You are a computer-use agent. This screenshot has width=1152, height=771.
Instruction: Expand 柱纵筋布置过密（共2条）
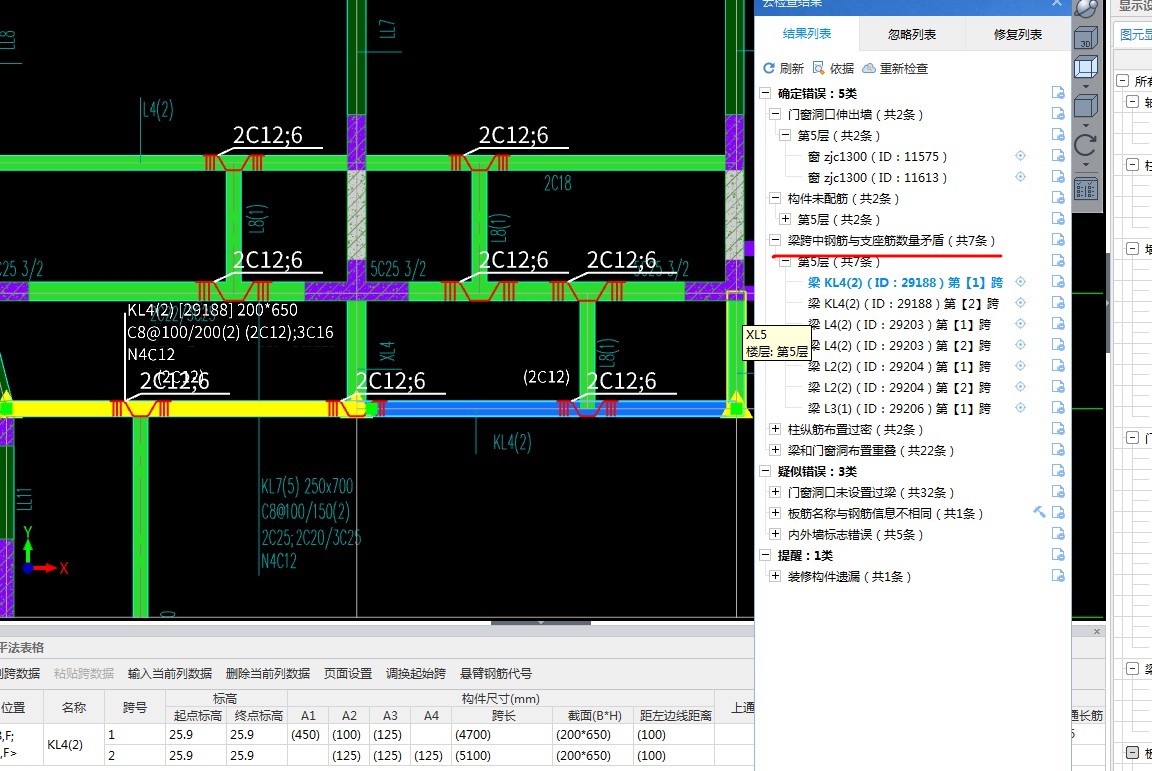[x=775, y=429]
